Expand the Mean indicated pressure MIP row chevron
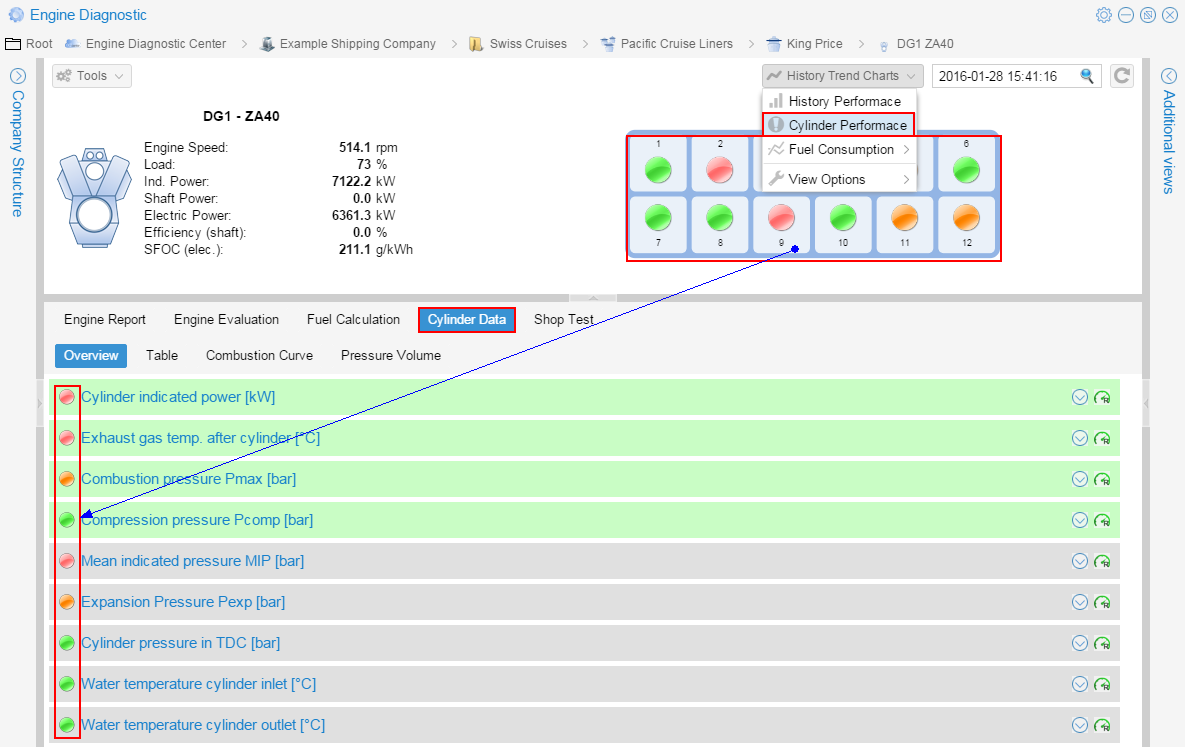Screen dimensions: 1185x747 1079,560
